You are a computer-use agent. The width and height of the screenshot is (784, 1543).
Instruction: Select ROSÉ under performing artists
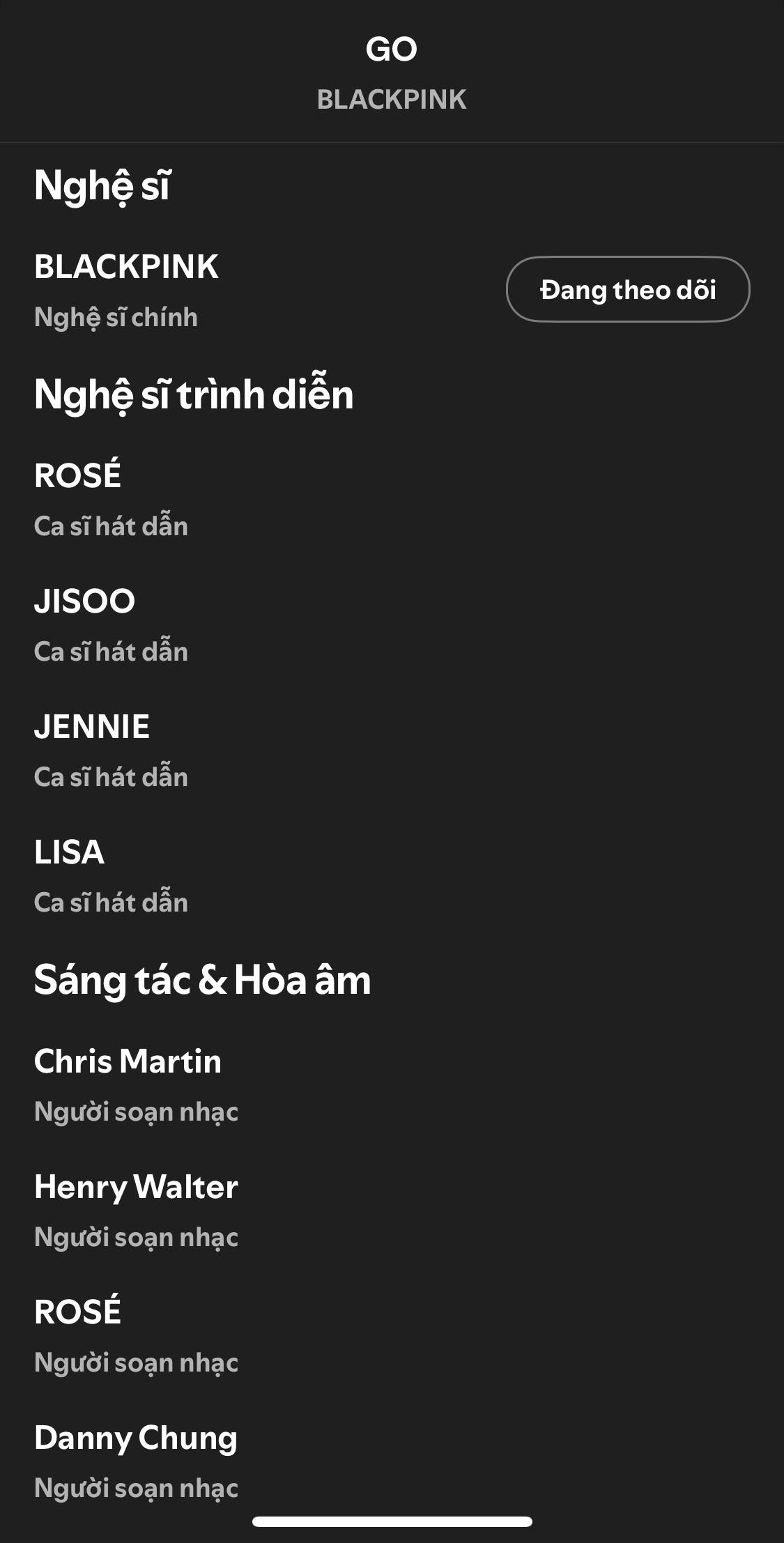77,476
